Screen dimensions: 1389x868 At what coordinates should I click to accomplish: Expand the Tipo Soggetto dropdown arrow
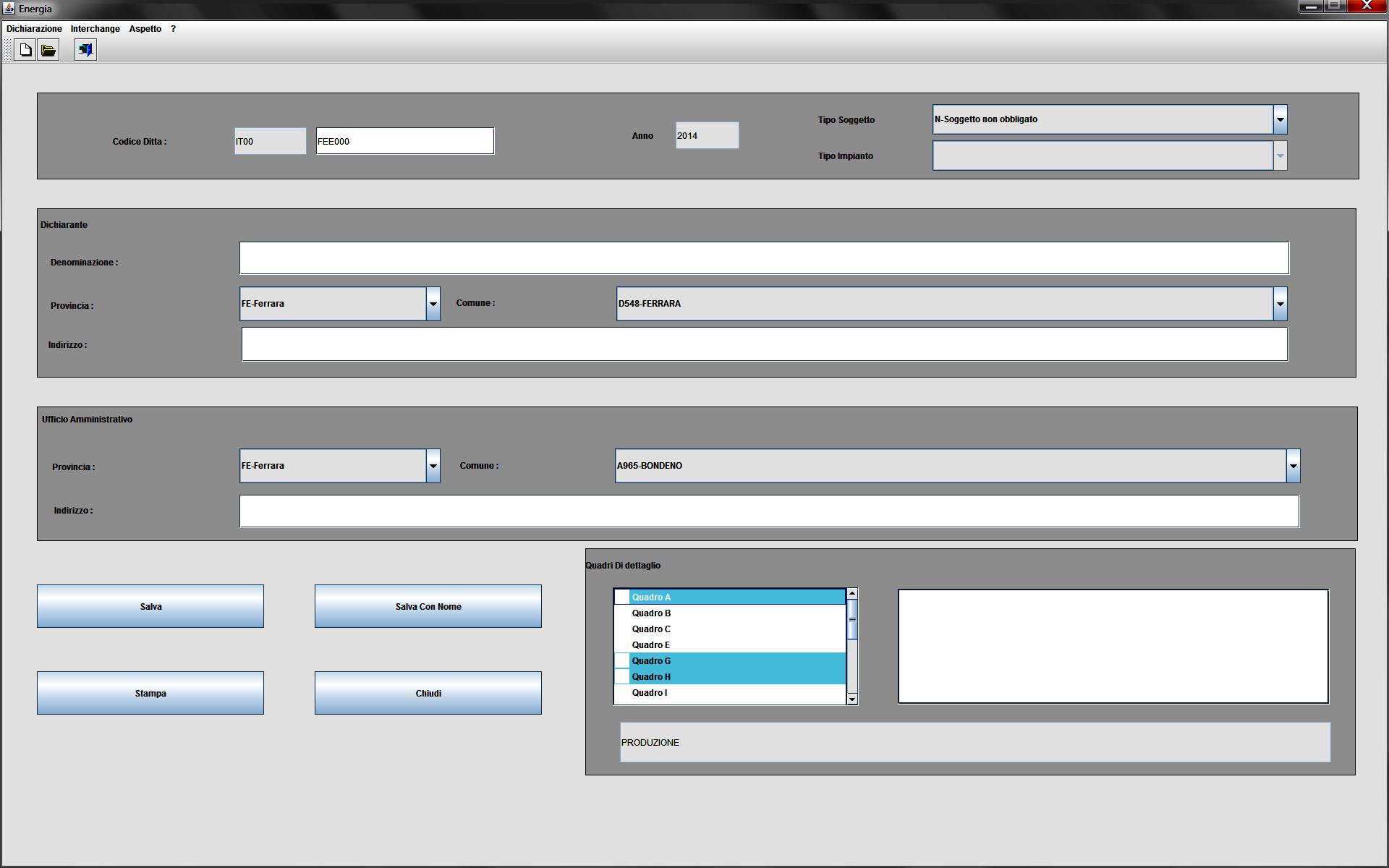[1280, 119]
